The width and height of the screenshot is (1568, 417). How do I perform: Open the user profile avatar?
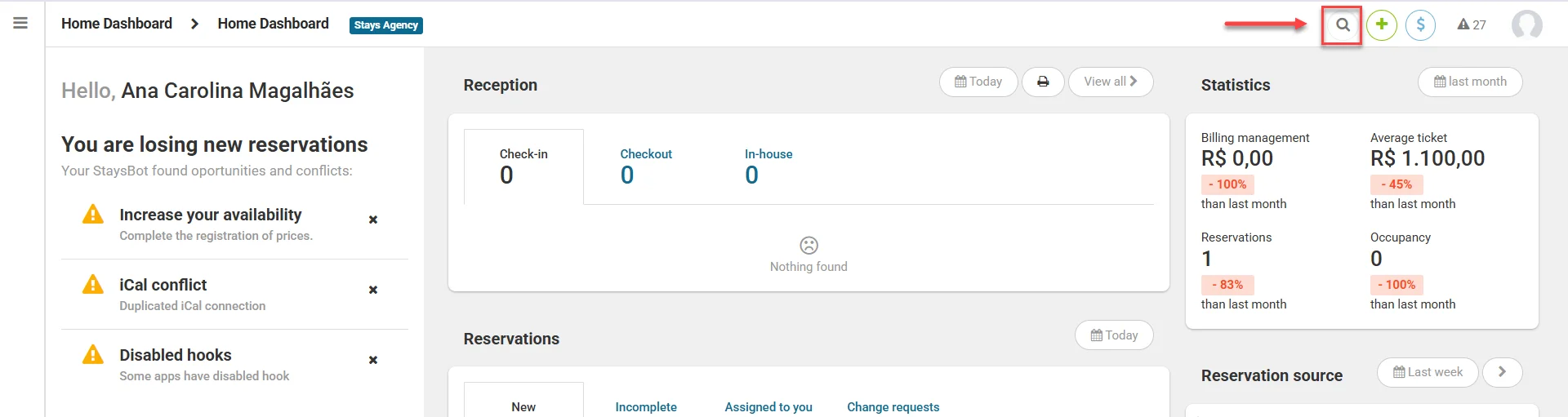click(x=1527, y=24)
